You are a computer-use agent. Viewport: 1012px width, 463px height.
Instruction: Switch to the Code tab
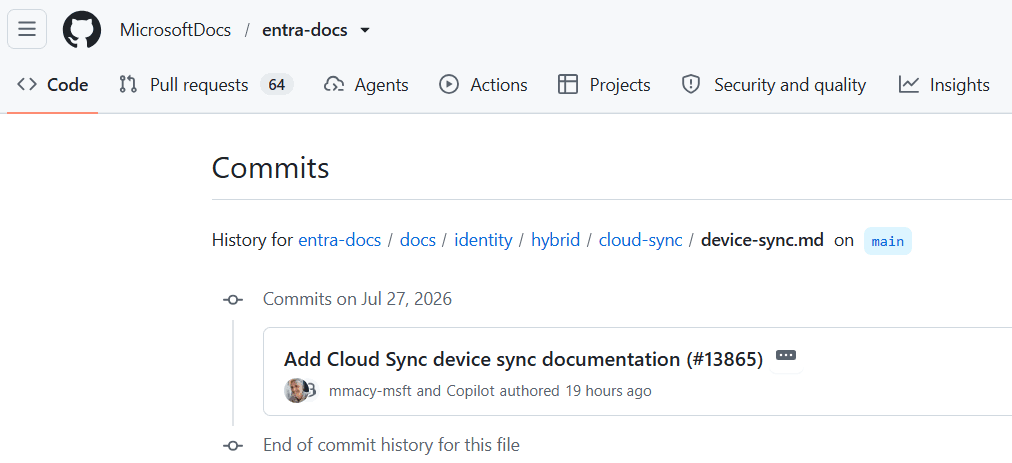click(52, 85)
